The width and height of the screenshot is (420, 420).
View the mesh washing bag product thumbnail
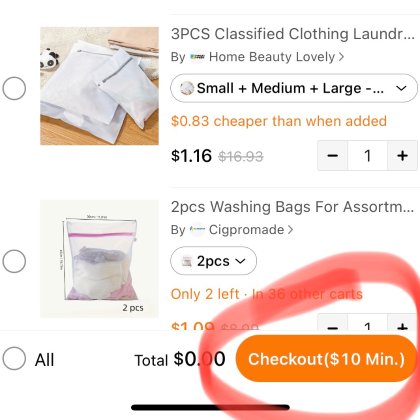click(99, 259)
